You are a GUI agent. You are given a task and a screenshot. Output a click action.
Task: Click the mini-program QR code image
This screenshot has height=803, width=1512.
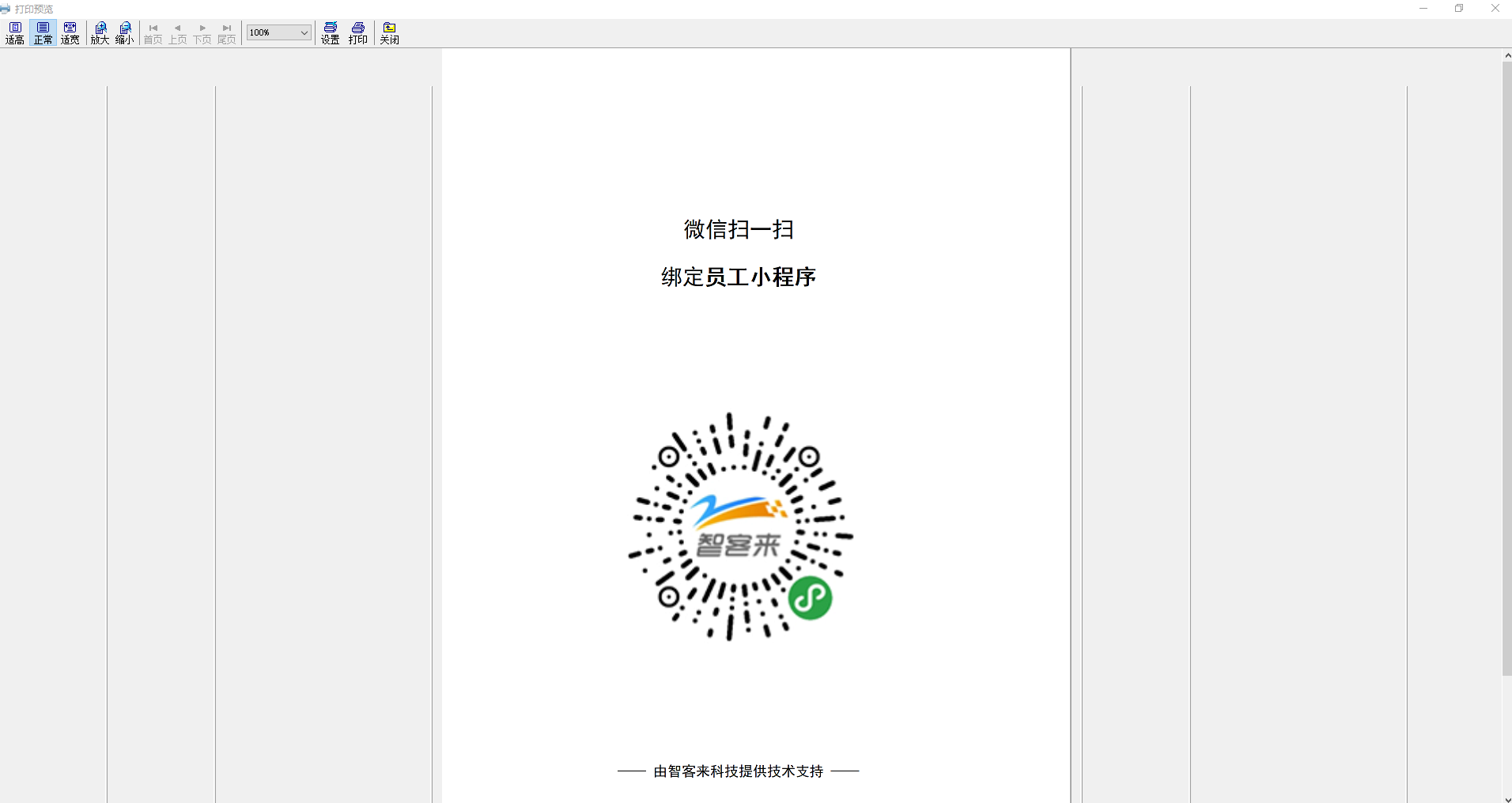click(740, 526)
